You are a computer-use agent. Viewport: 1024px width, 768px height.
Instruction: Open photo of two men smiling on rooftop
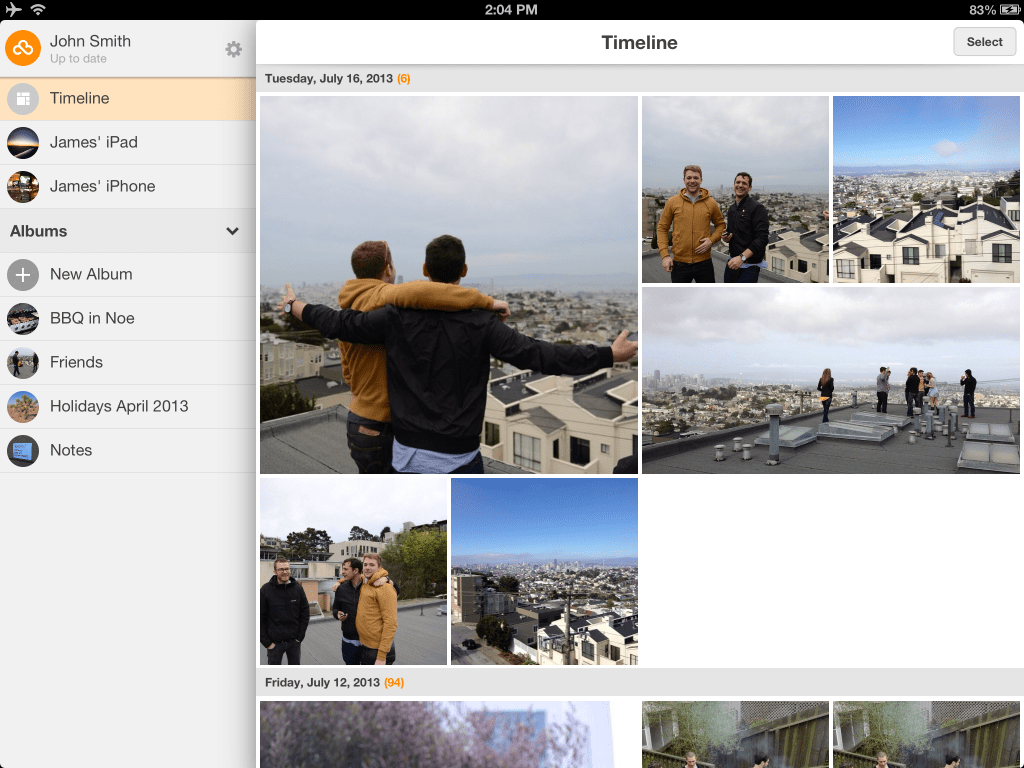tap(735, 189)
